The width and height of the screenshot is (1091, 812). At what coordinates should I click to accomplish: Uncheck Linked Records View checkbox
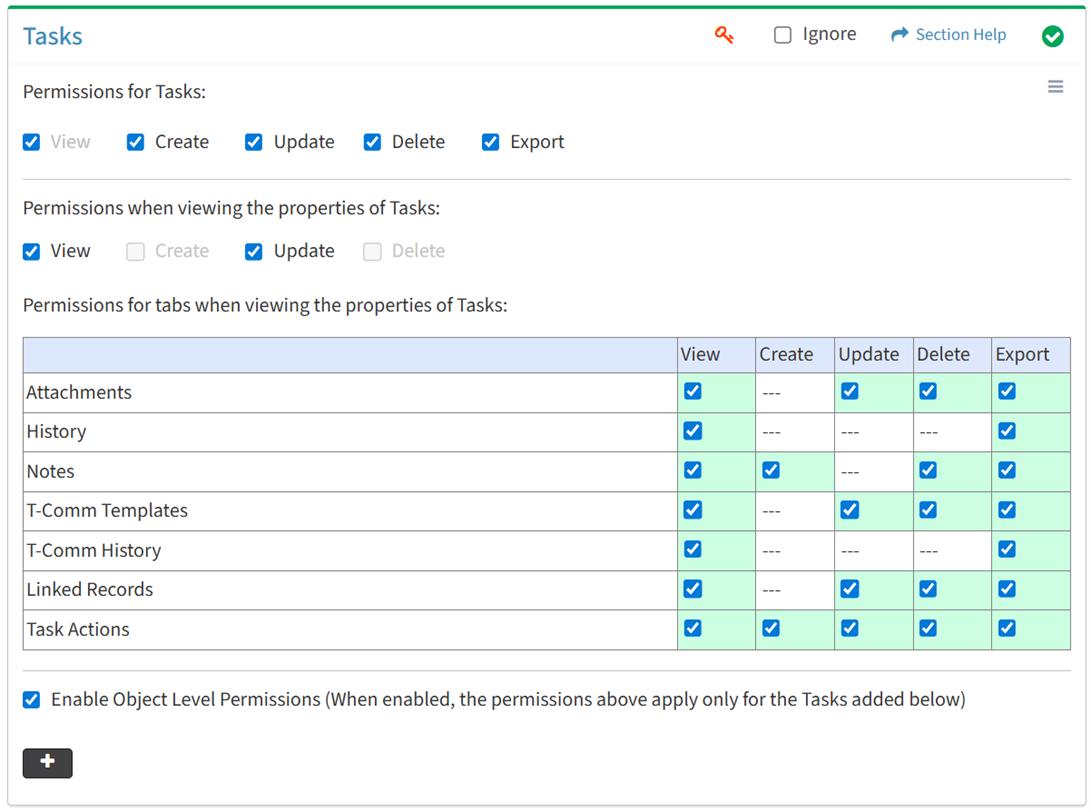coord(692,589)
